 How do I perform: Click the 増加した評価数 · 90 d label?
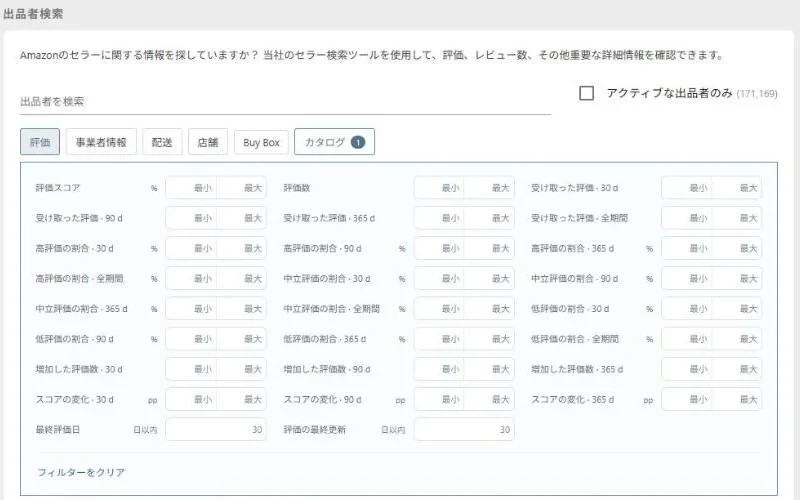[327, 369]
